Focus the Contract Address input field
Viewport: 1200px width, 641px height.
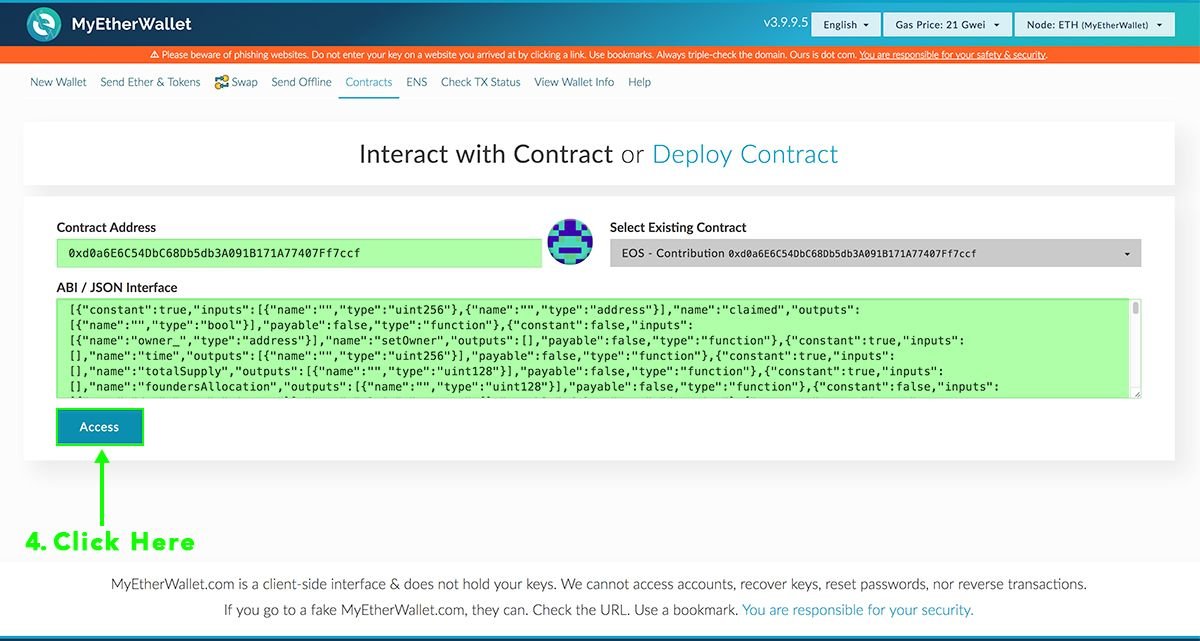pos(299,253)
